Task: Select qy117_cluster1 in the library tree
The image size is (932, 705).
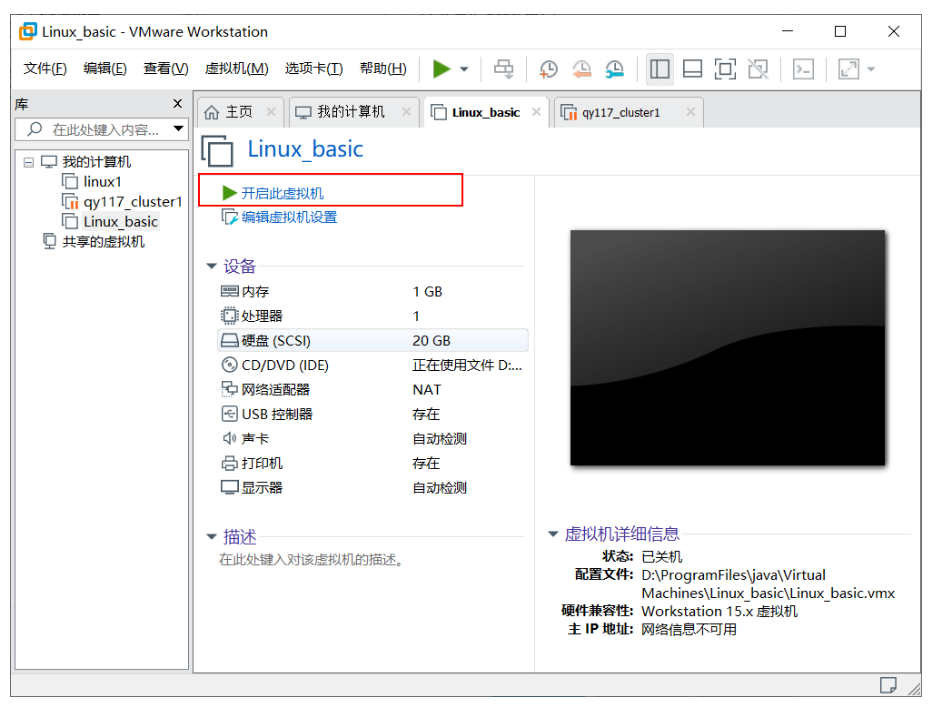Action: pyautogui.click(x=132, y=202)
